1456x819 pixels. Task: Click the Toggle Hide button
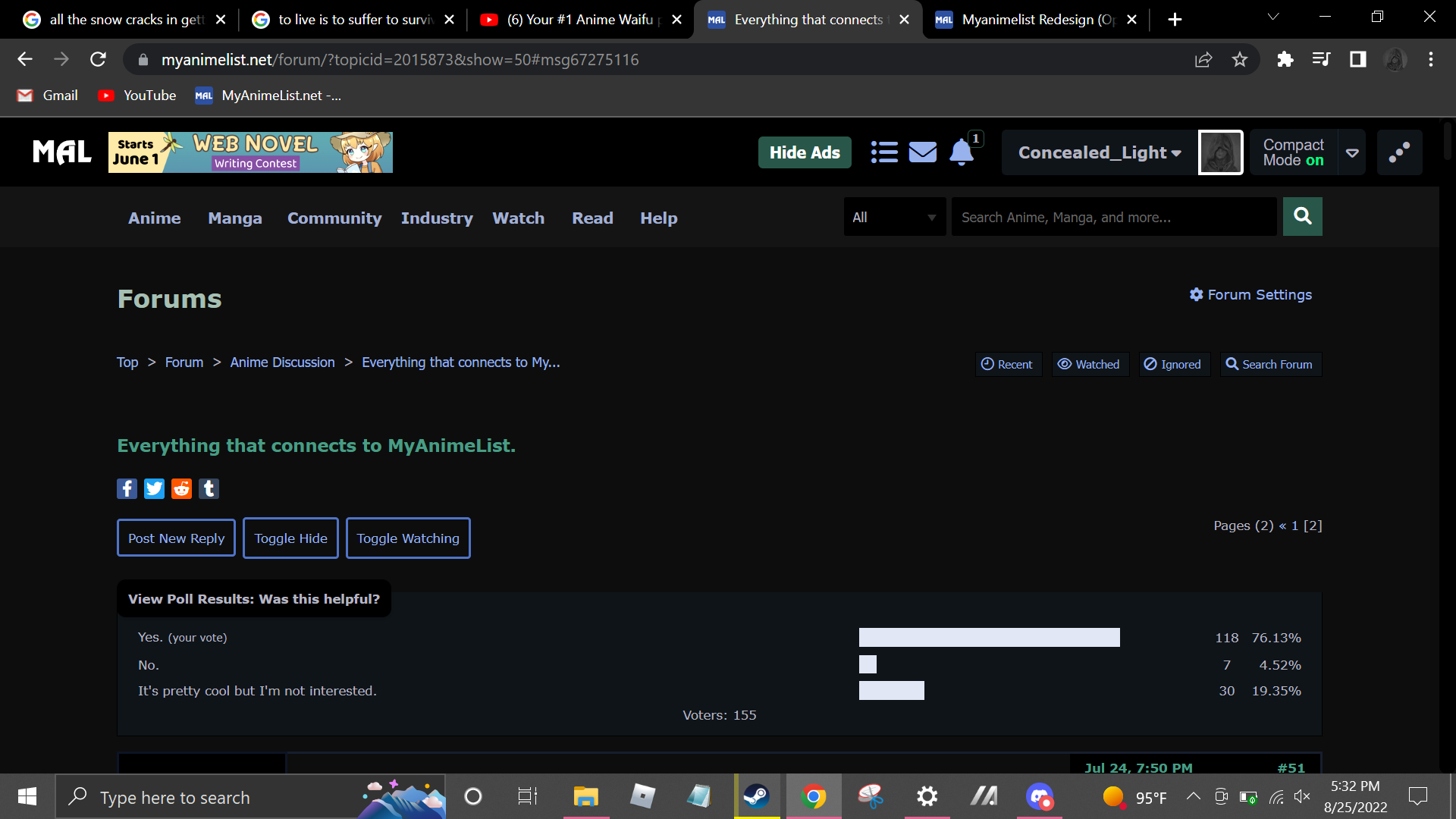click(290, 538)
